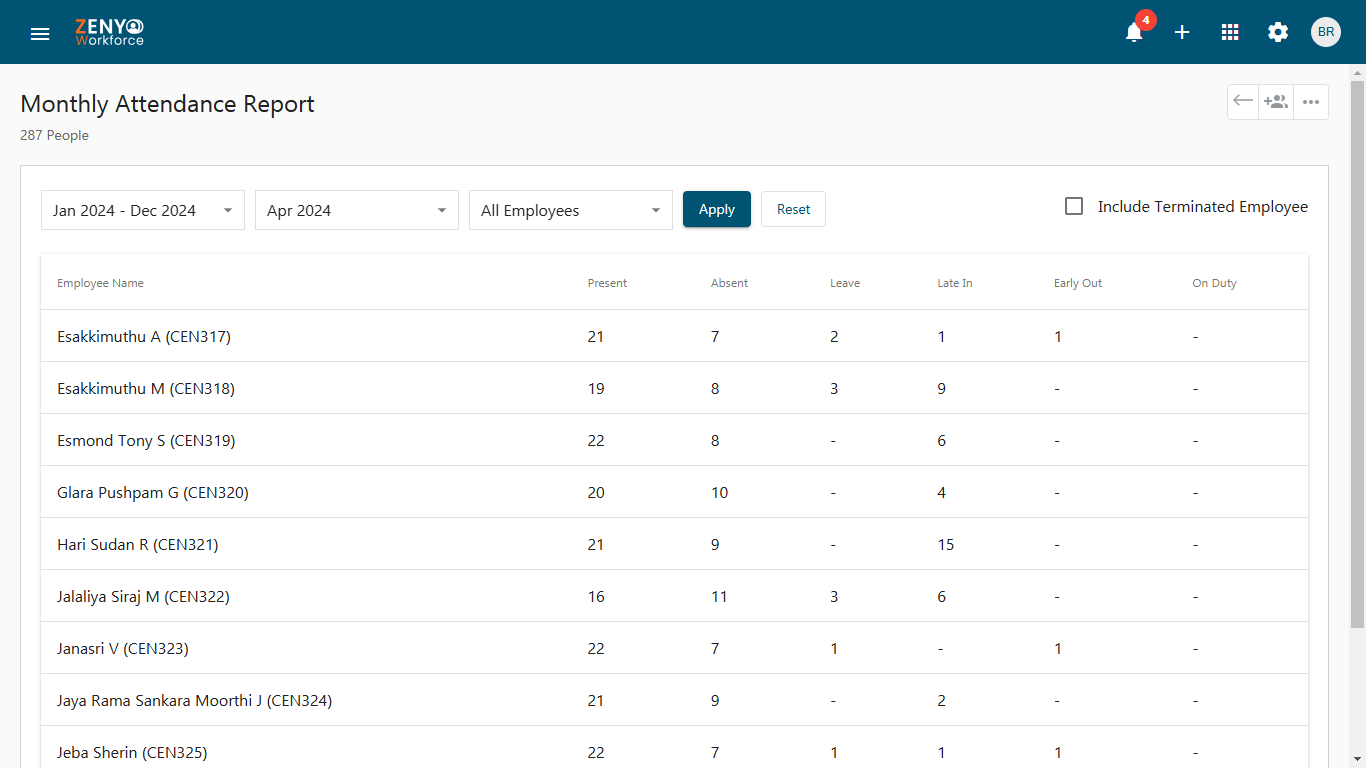
Task: Click Glara Pushpam G's Absent value 10
Action: point(720,493)
